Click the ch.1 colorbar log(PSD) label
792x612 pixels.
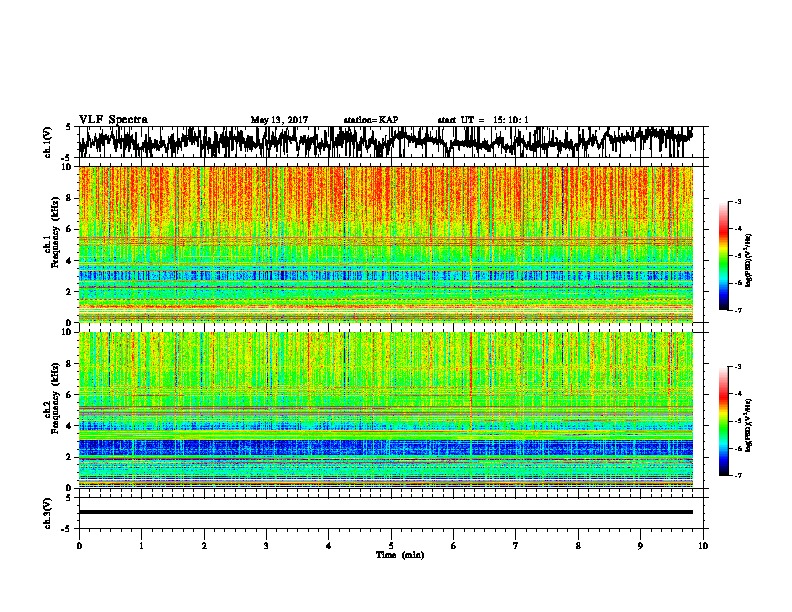(x=749, y=261)
